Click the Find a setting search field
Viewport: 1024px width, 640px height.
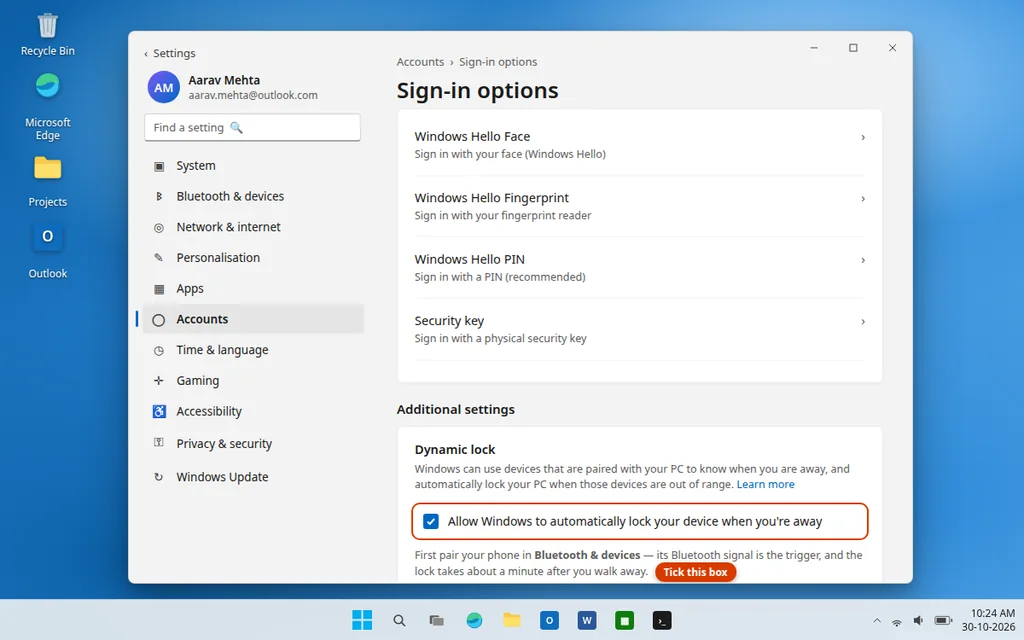point(252,127)
